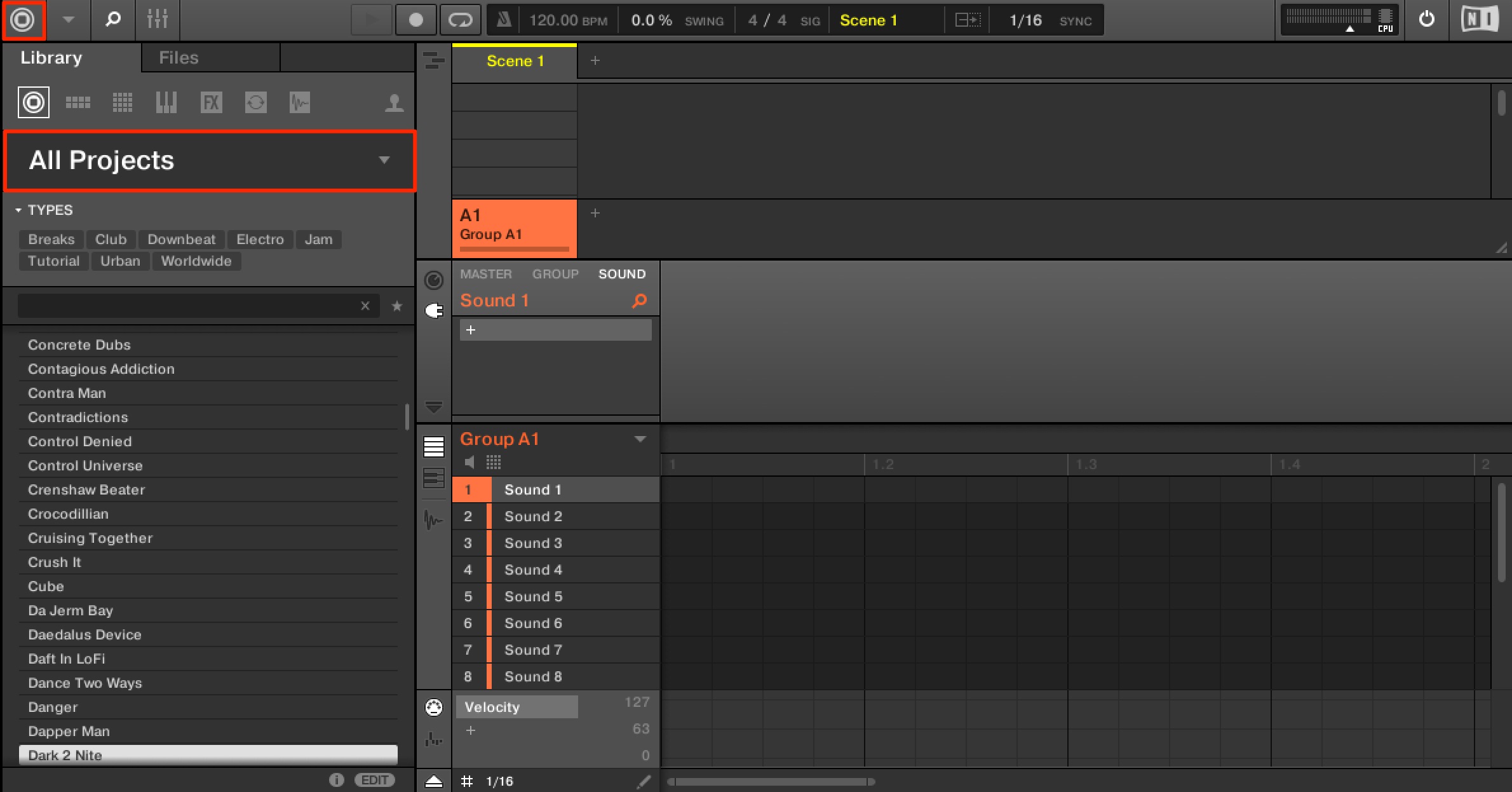The height and width of the screenshot is (792, 1512).
Task: Select the Loops file type icon
Action: click(255, 102)
